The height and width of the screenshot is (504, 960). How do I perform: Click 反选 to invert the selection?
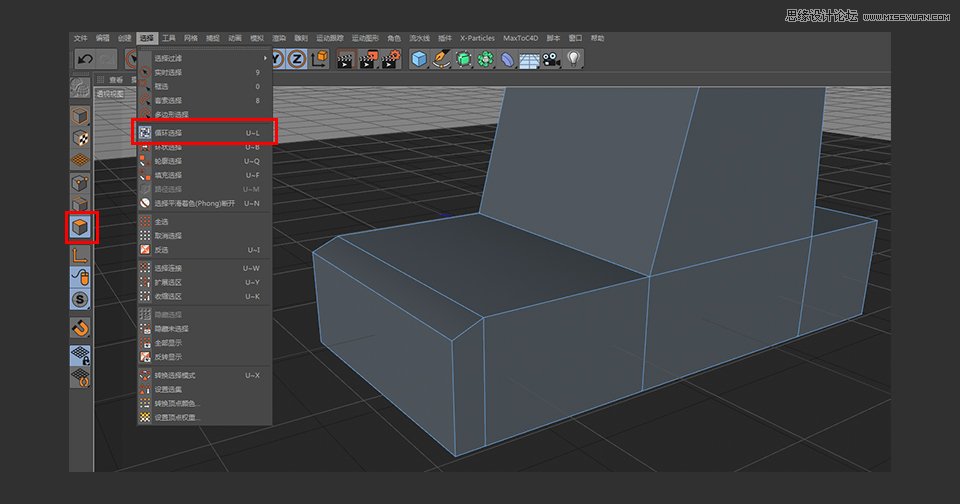point(161,250)
